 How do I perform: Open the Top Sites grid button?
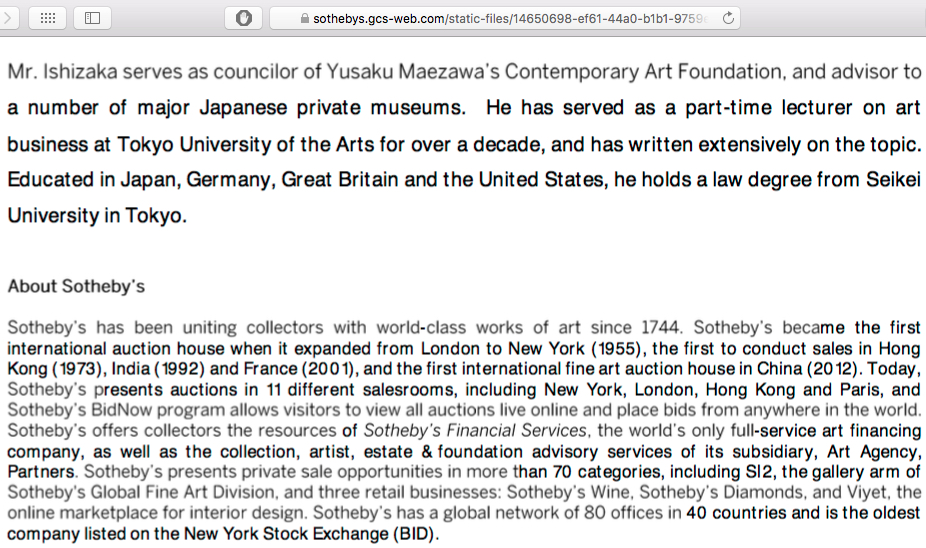[48, 18]
